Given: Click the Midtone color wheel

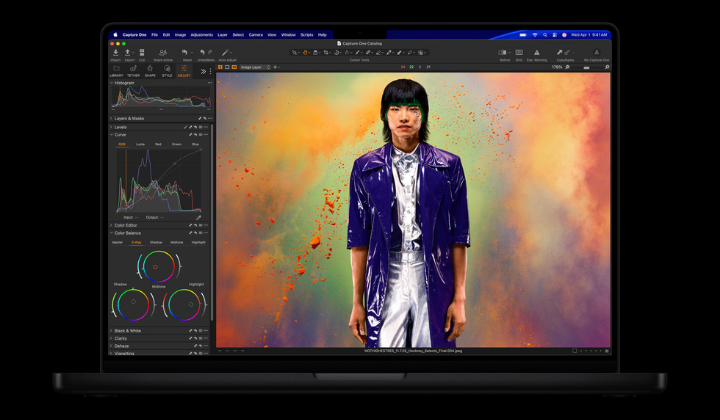Looking at the screenshot, I should [x=156, y=266].
